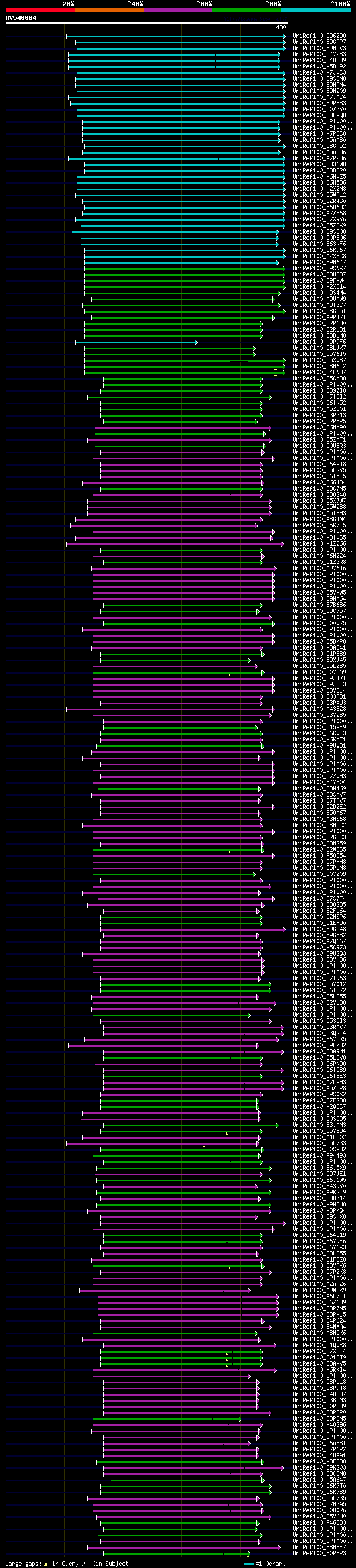Image resolution: width=356 pixels, height=1568 pixels.
Task: Click label UniRef100_C5XWS7
Action: 319,360
